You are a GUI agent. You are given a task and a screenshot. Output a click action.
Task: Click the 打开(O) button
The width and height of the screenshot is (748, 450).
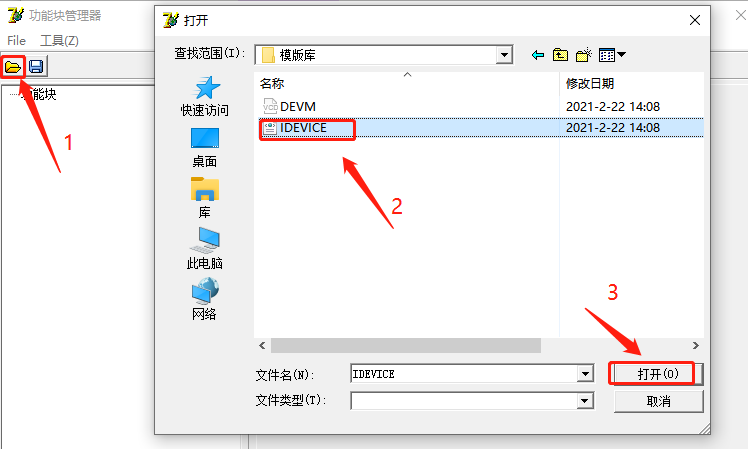coord(657,374)
